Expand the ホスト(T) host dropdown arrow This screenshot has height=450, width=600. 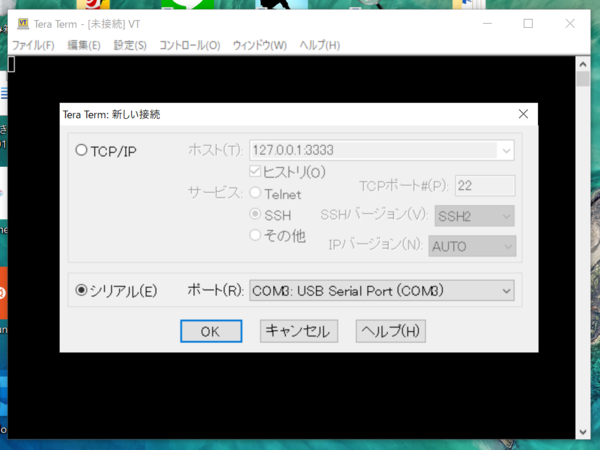506,150
